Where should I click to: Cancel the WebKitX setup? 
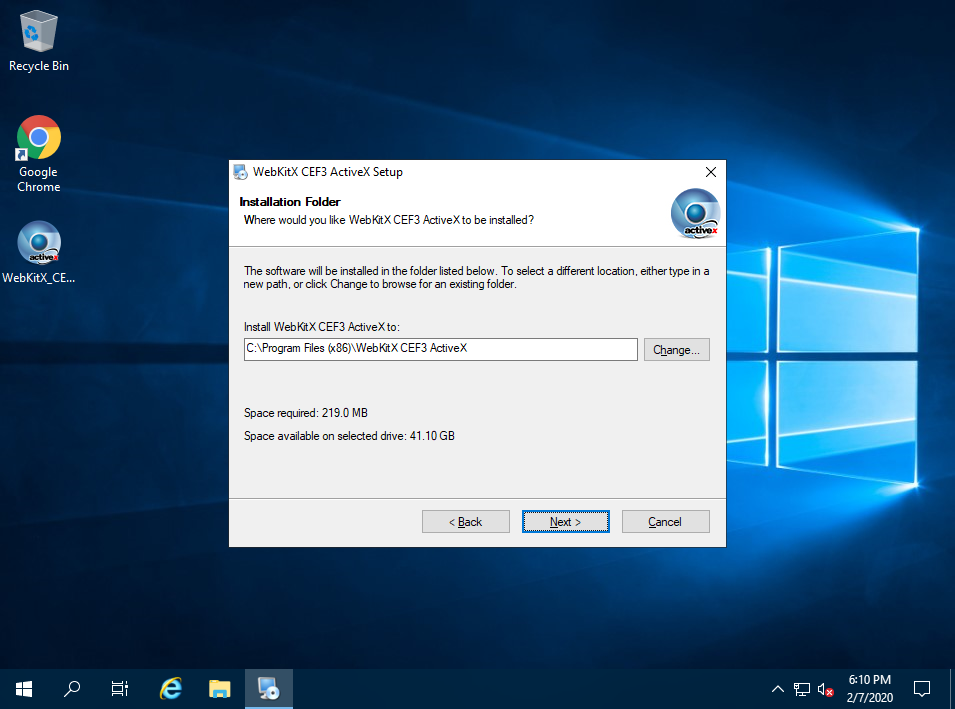point(666,521)
